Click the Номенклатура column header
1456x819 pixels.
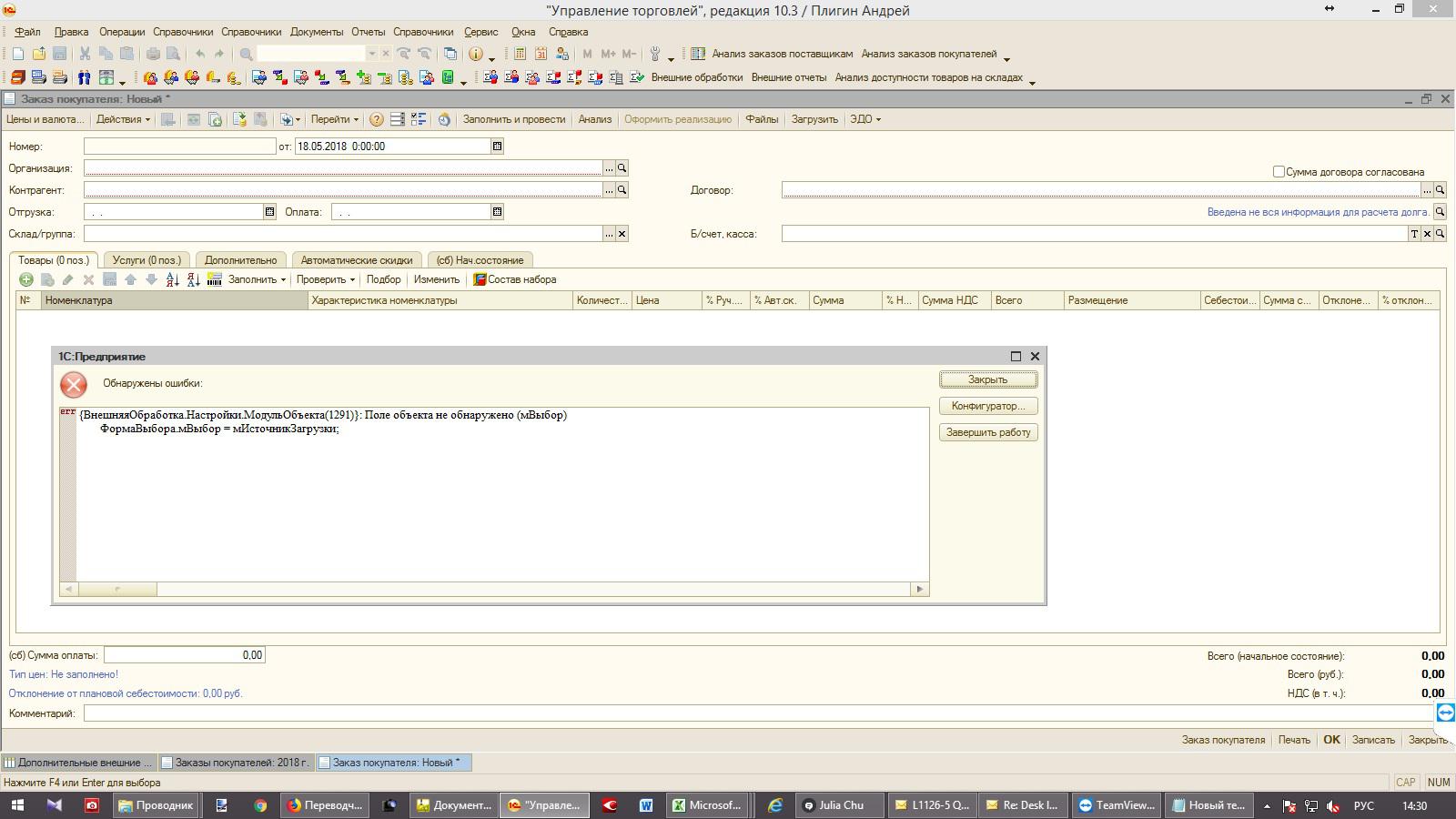[175, 300]
